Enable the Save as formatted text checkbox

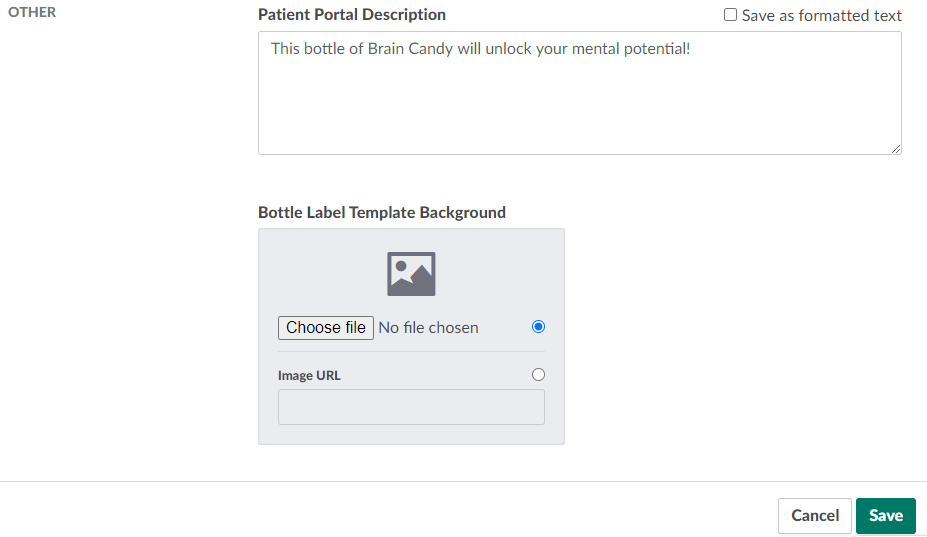pyautogui.click(x=730, y=15)
